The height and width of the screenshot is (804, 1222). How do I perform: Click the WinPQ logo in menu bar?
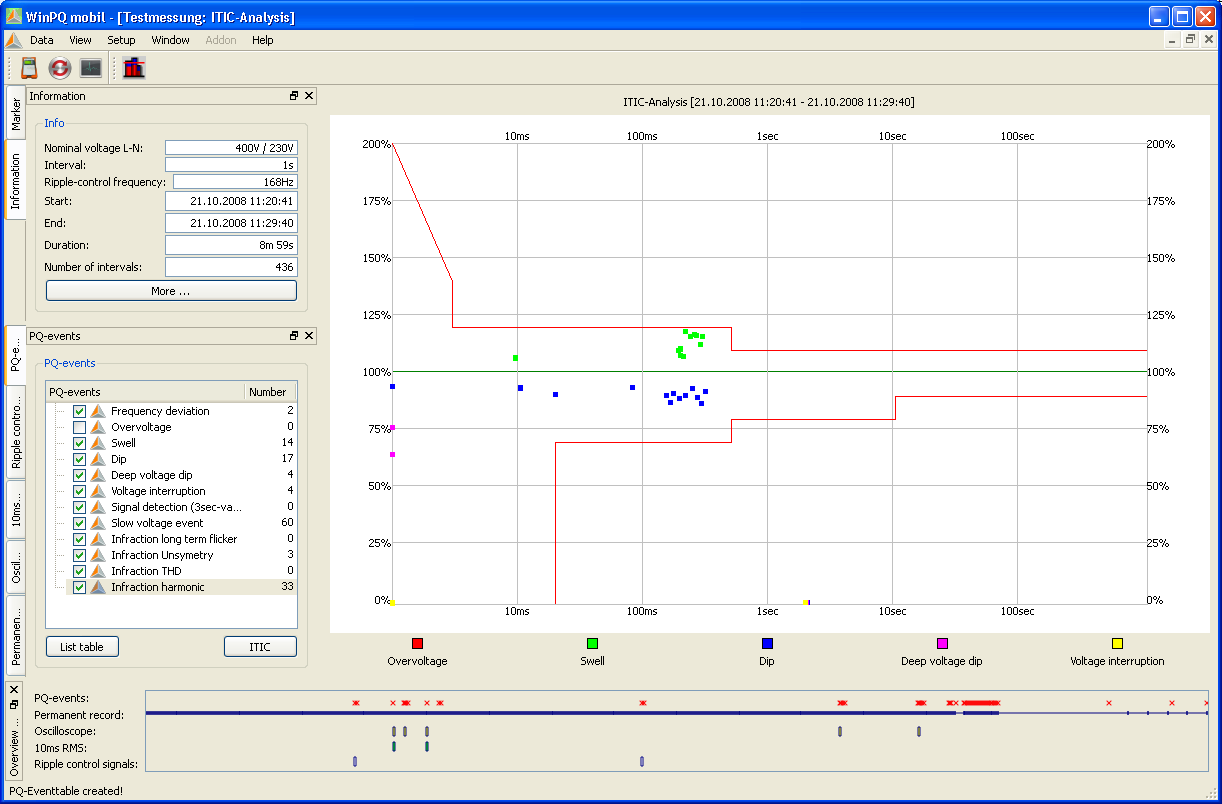click(x=13, y=40)
